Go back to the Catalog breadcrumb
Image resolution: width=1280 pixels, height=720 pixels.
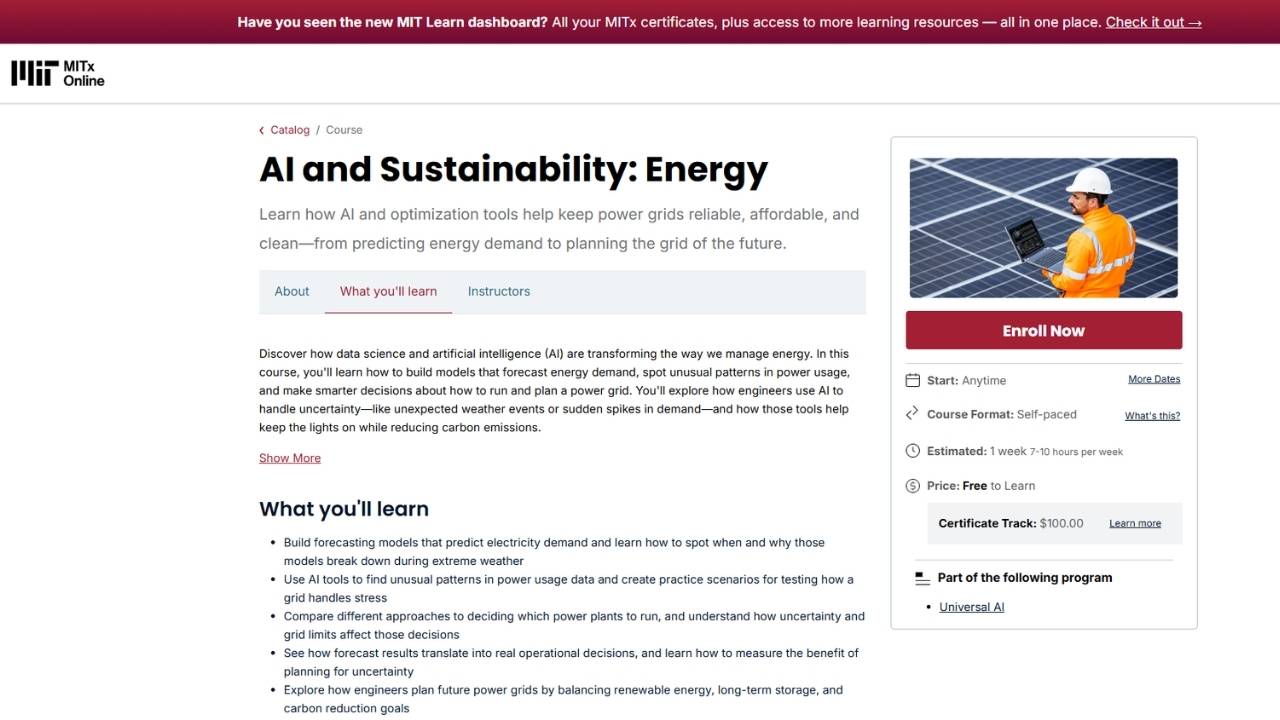pos(290,130)
